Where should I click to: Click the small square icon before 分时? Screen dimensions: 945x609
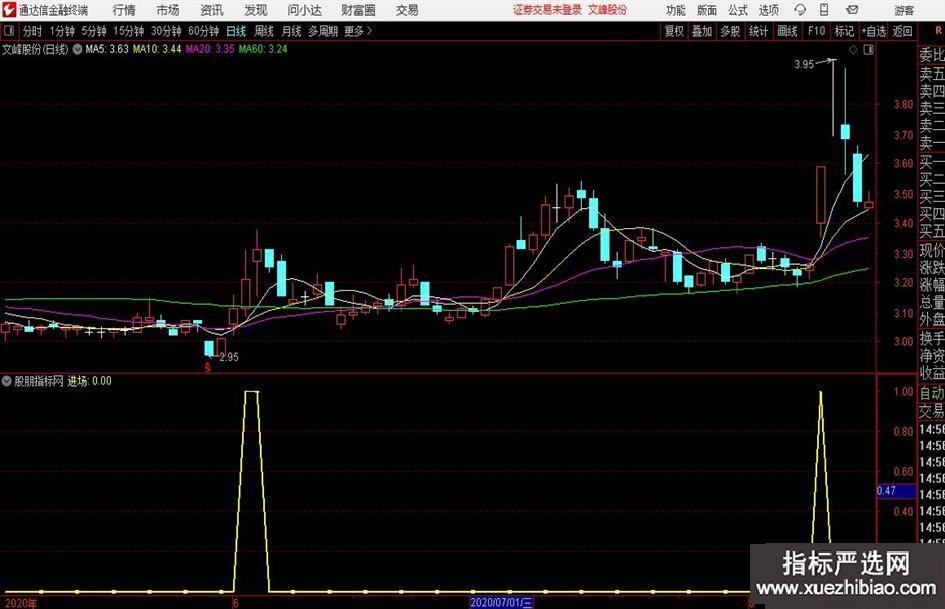pyautogui.click(x=10, y=31)
